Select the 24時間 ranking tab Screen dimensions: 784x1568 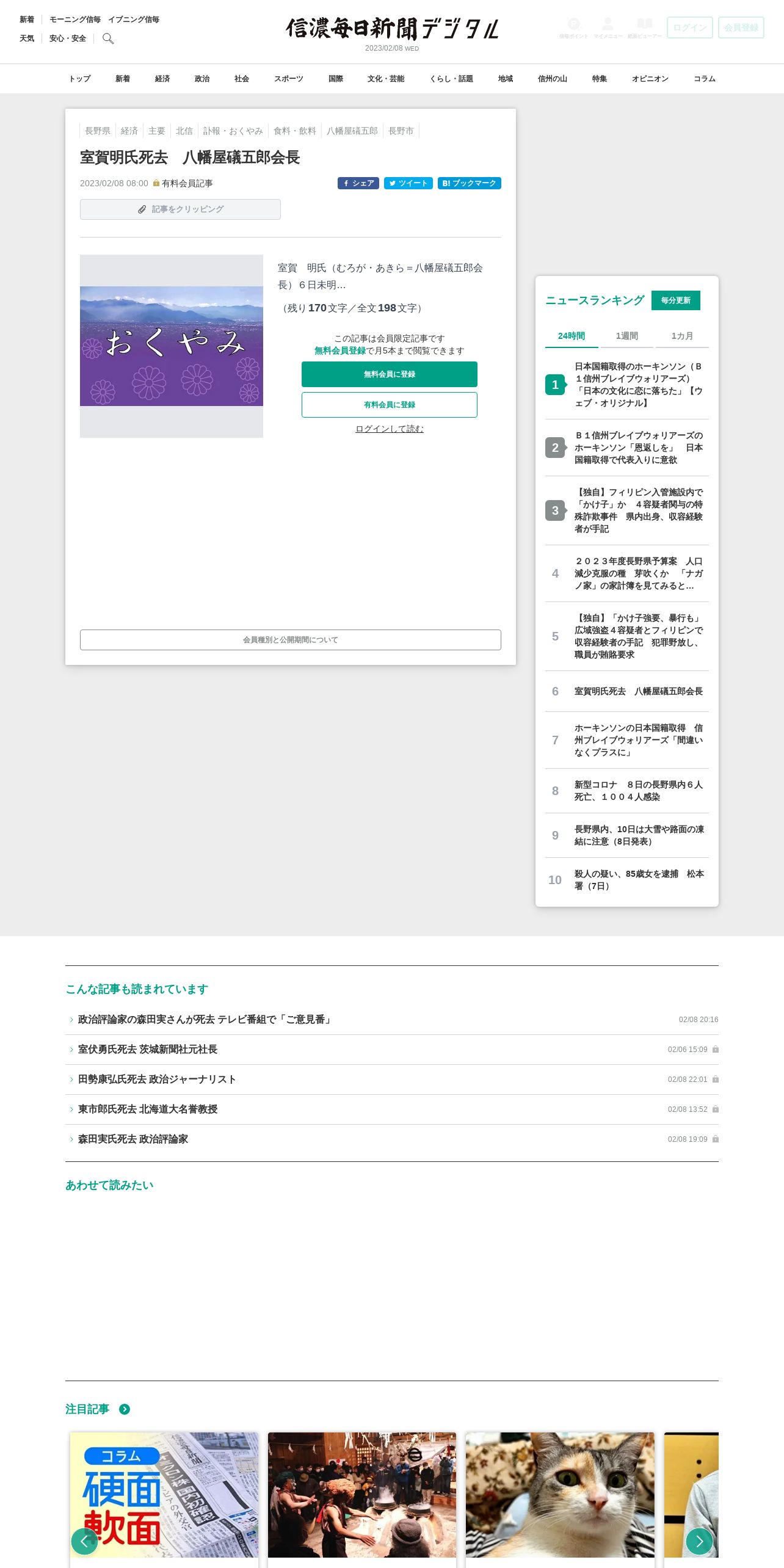coord(572,336)
